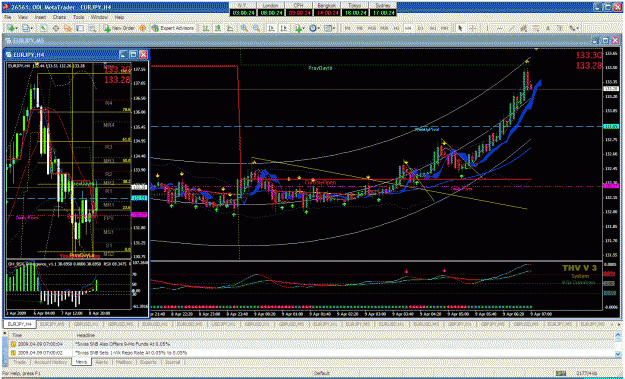This screenshot has width=625, height=379.
Task: Select the W1 timeframe button
Action: pos(432,28)
